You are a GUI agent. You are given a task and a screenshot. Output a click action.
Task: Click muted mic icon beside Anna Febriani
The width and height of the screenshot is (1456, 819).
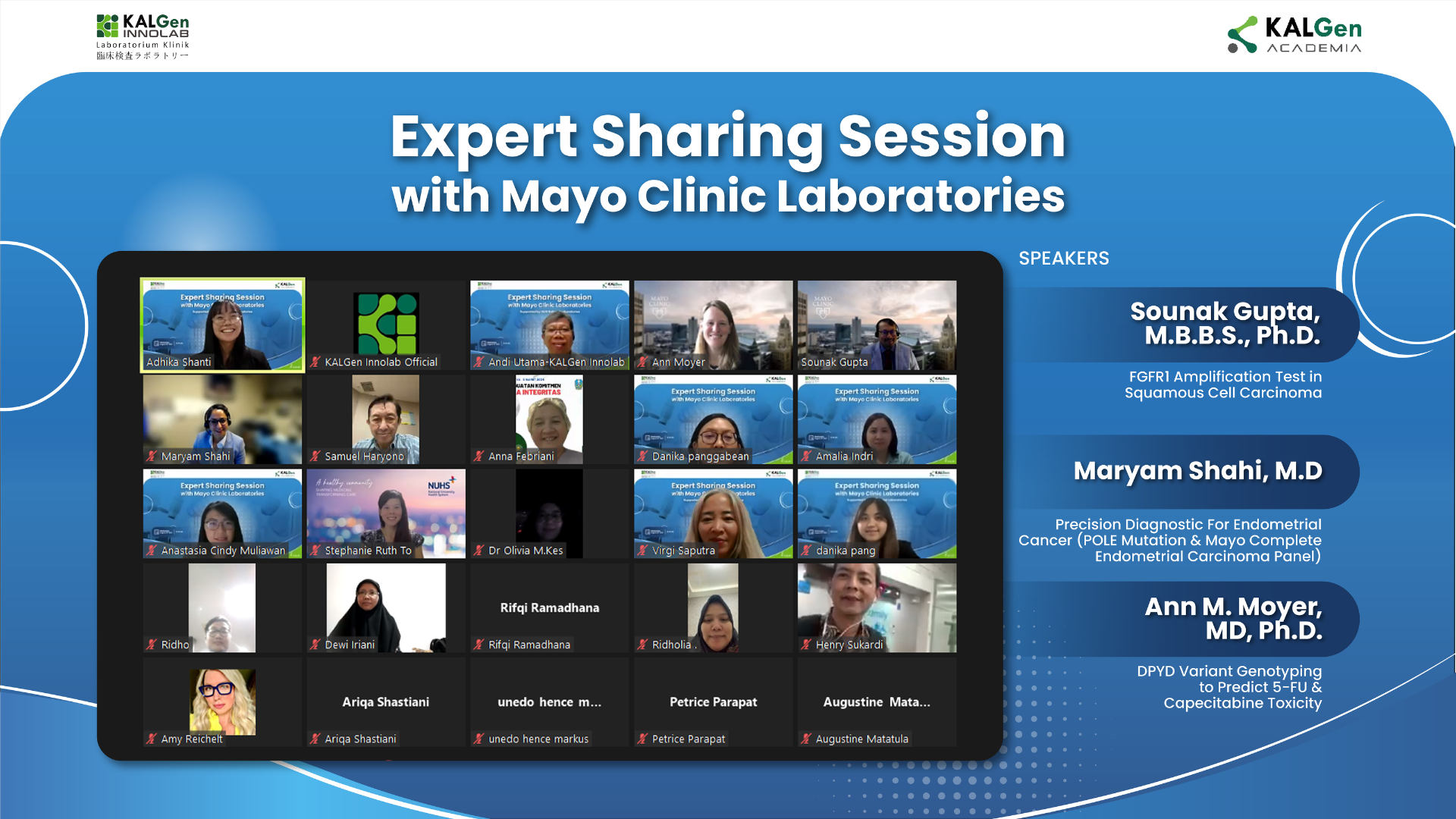pos(479,456)
